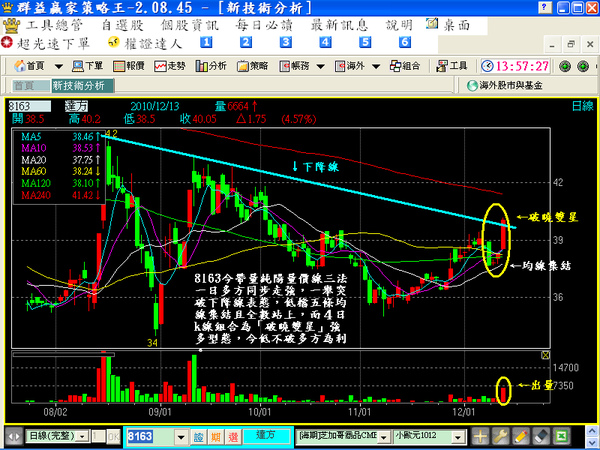Click the 達方 name field above chart
Image resolution: width=600 pixels, height=450 pixels.
(76, 106)
